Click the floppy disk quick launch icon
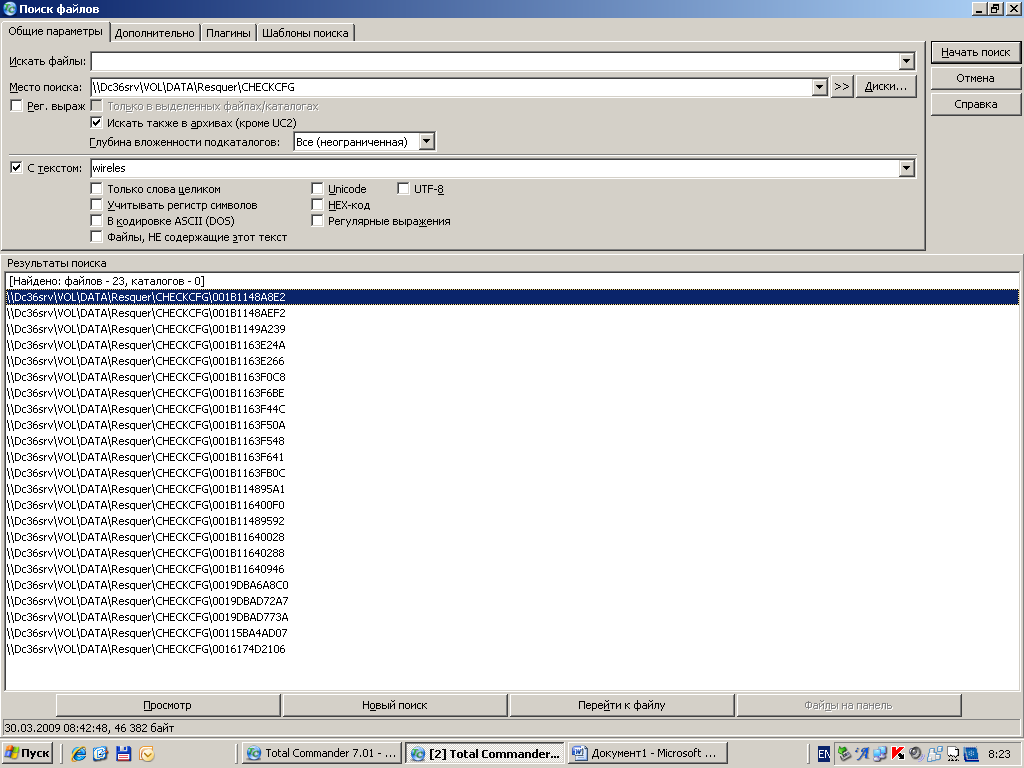 click(x=124, y=753)
